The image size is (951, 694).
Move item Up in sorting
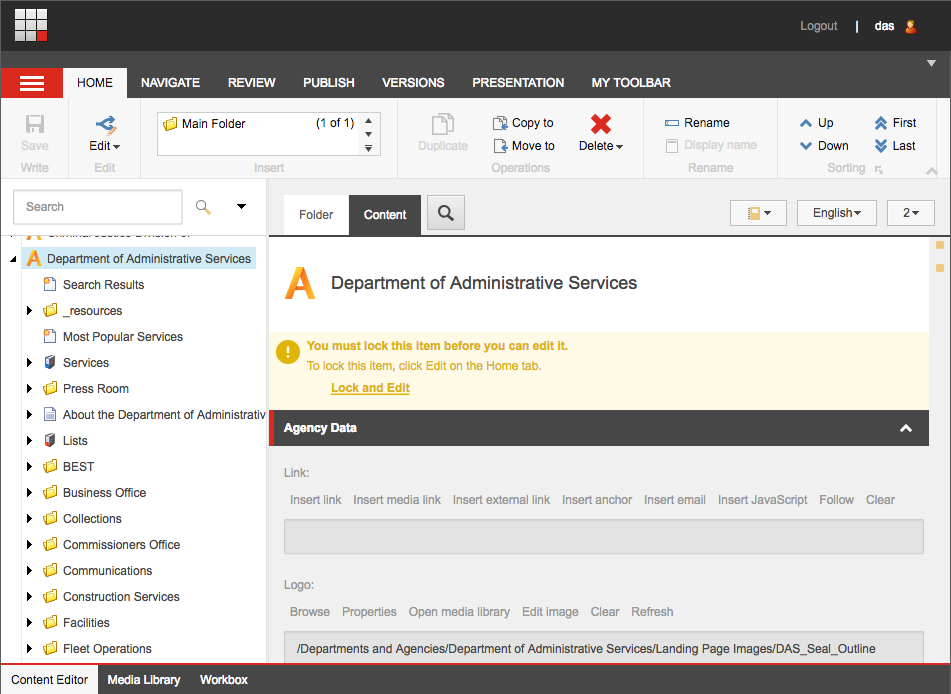[x=806, y=123]
